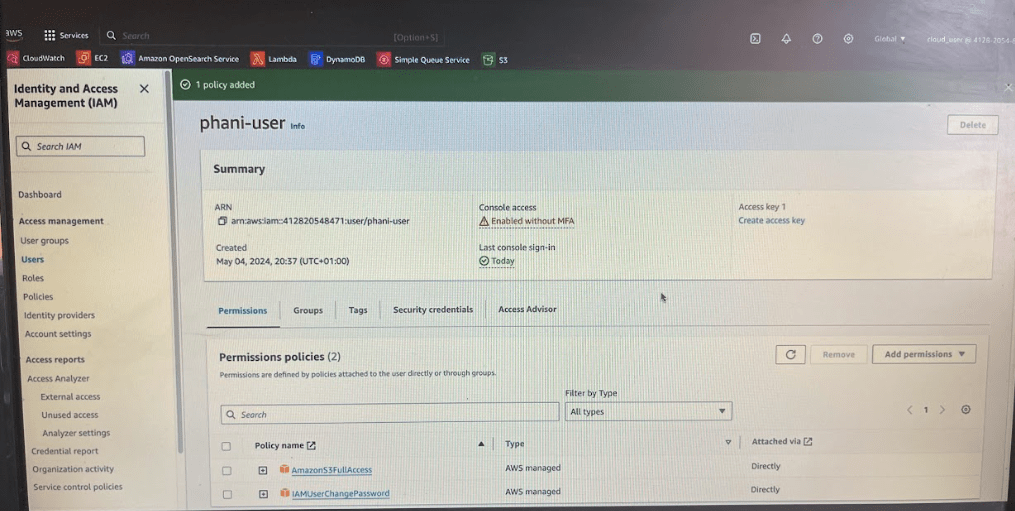
Task: Select the IAMUserChangePassword policy checkbox
Action: pos(226,494)
